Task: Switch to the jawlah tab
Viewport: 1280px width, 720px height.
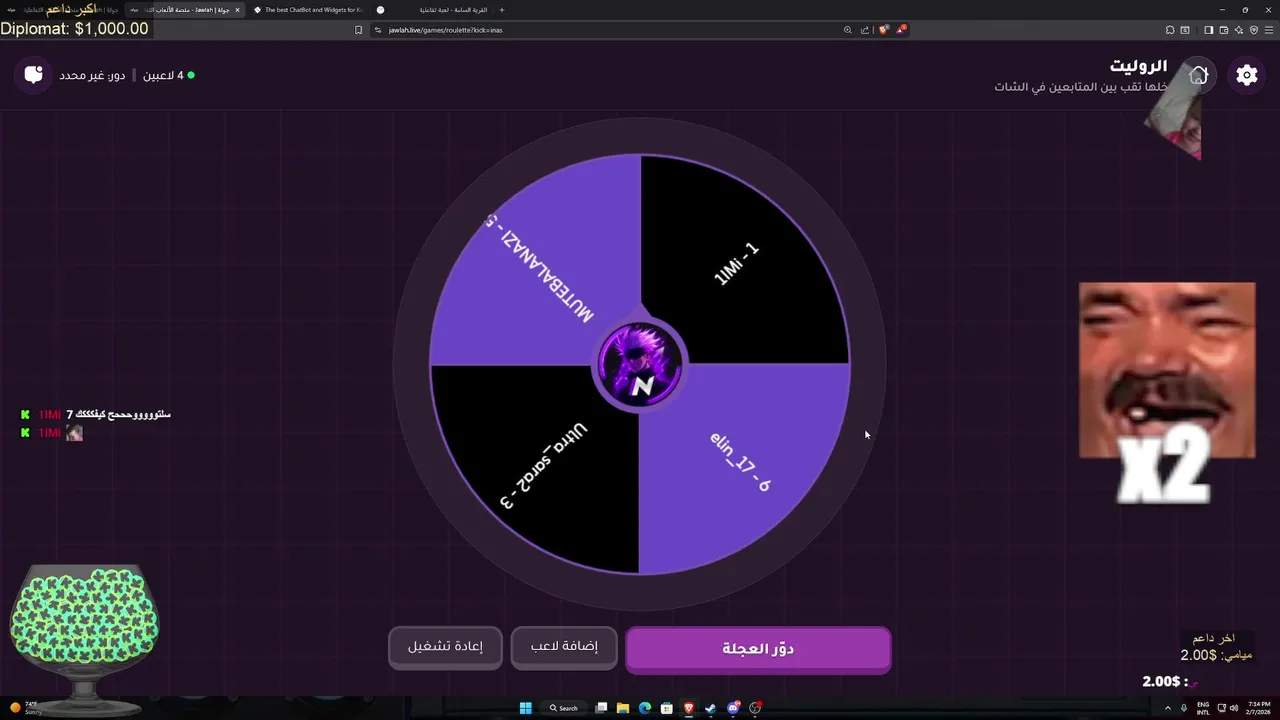Action: [185, 10]
